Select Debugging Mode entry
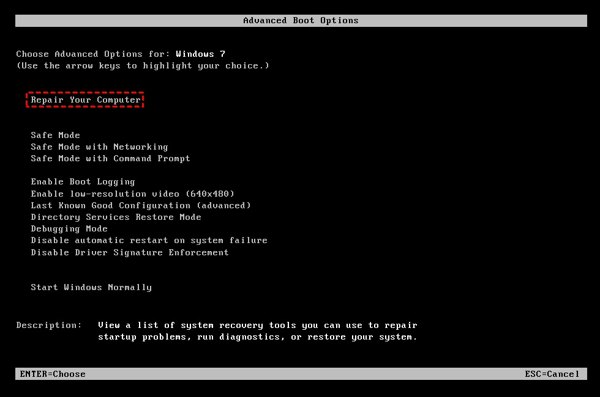This screenshot has width=600, height=397. (x=69, y=229)
